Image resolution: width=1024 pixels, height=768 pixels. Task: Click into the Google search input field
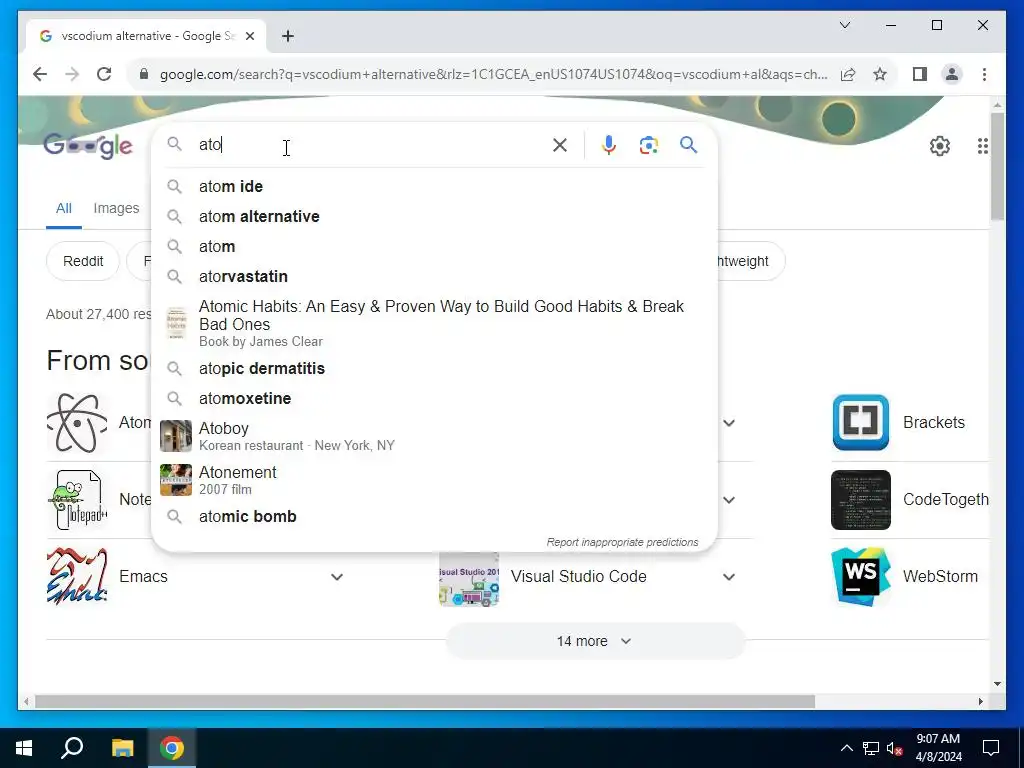372,145
